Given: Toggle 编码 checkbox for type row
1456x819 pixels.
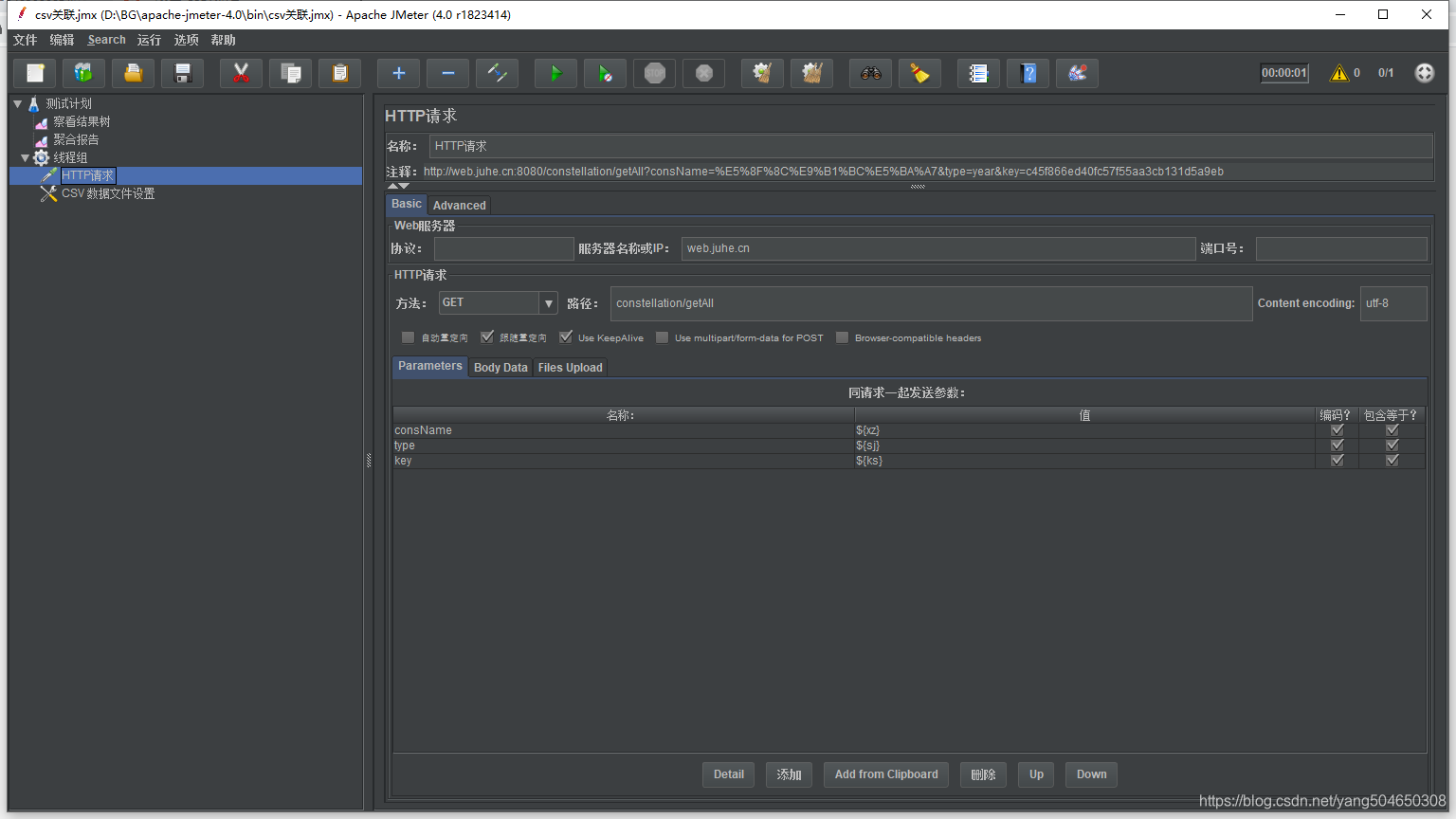Looking at the screenshot, I should 1338,446.
